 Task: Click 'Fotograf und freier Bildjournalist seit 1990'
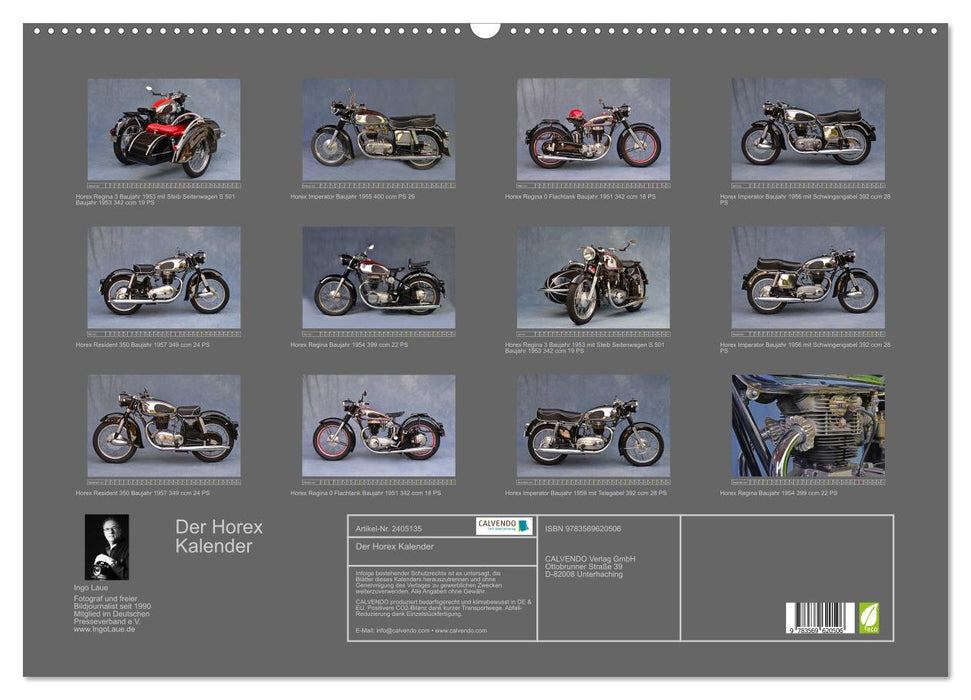point(112,603)
